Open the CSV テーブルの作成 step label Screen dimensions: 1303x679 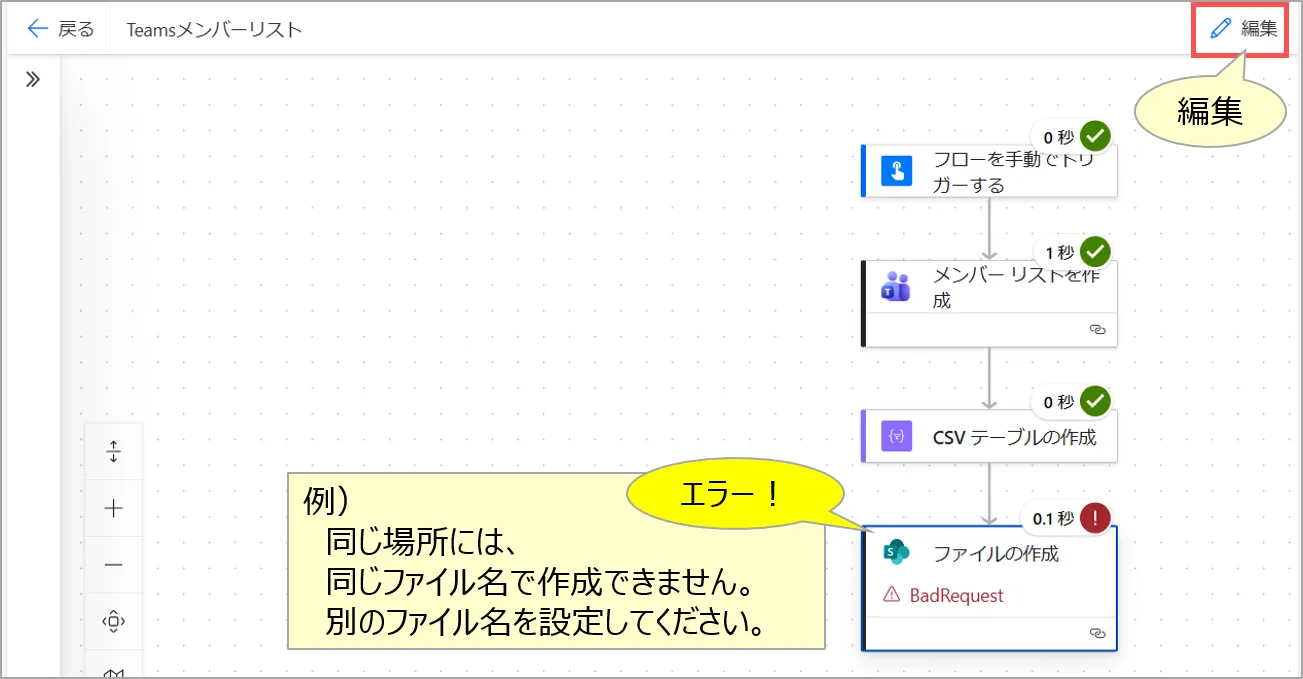(x=1014, y=437)
